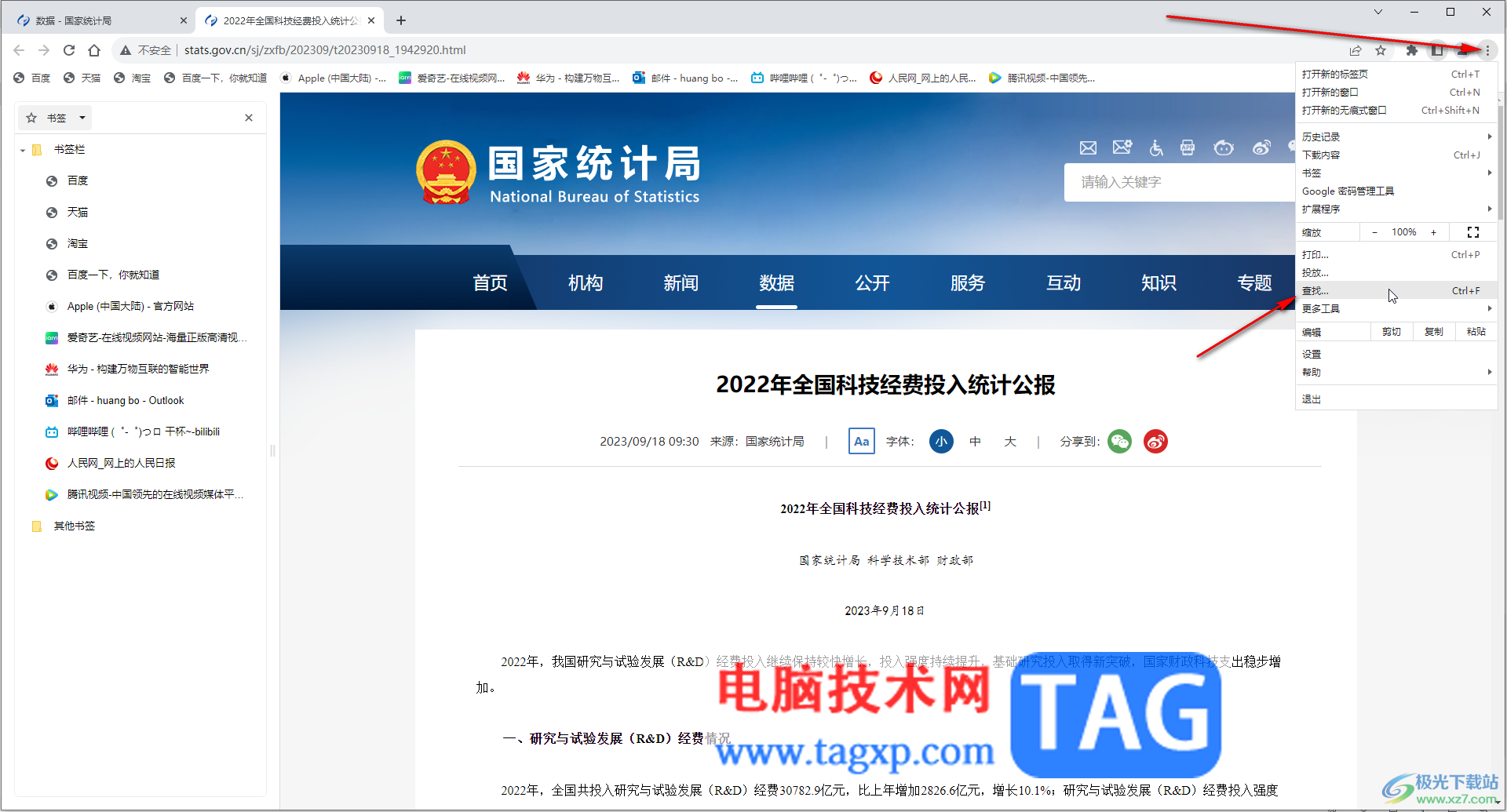Click 哔哩哔哩 bookmark in bookmarks bar
1507x812 pixels.
[804, 78]
